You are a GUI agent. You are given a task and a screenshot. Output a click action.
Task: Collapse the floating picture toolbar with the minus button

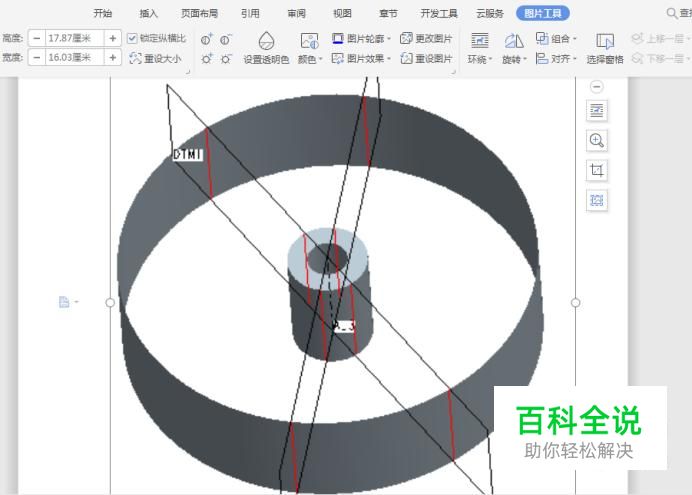point(597,87)
